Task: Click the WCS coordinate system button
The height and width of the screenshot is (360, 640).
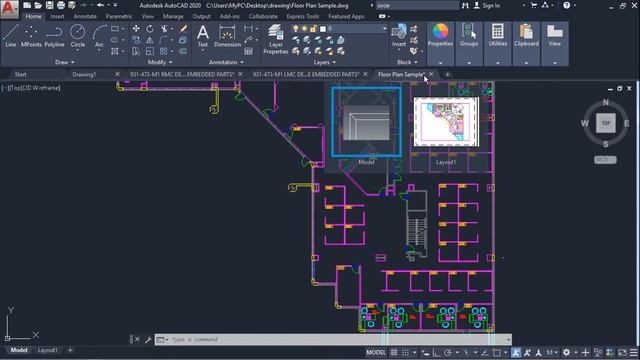Action: (605, 160)
